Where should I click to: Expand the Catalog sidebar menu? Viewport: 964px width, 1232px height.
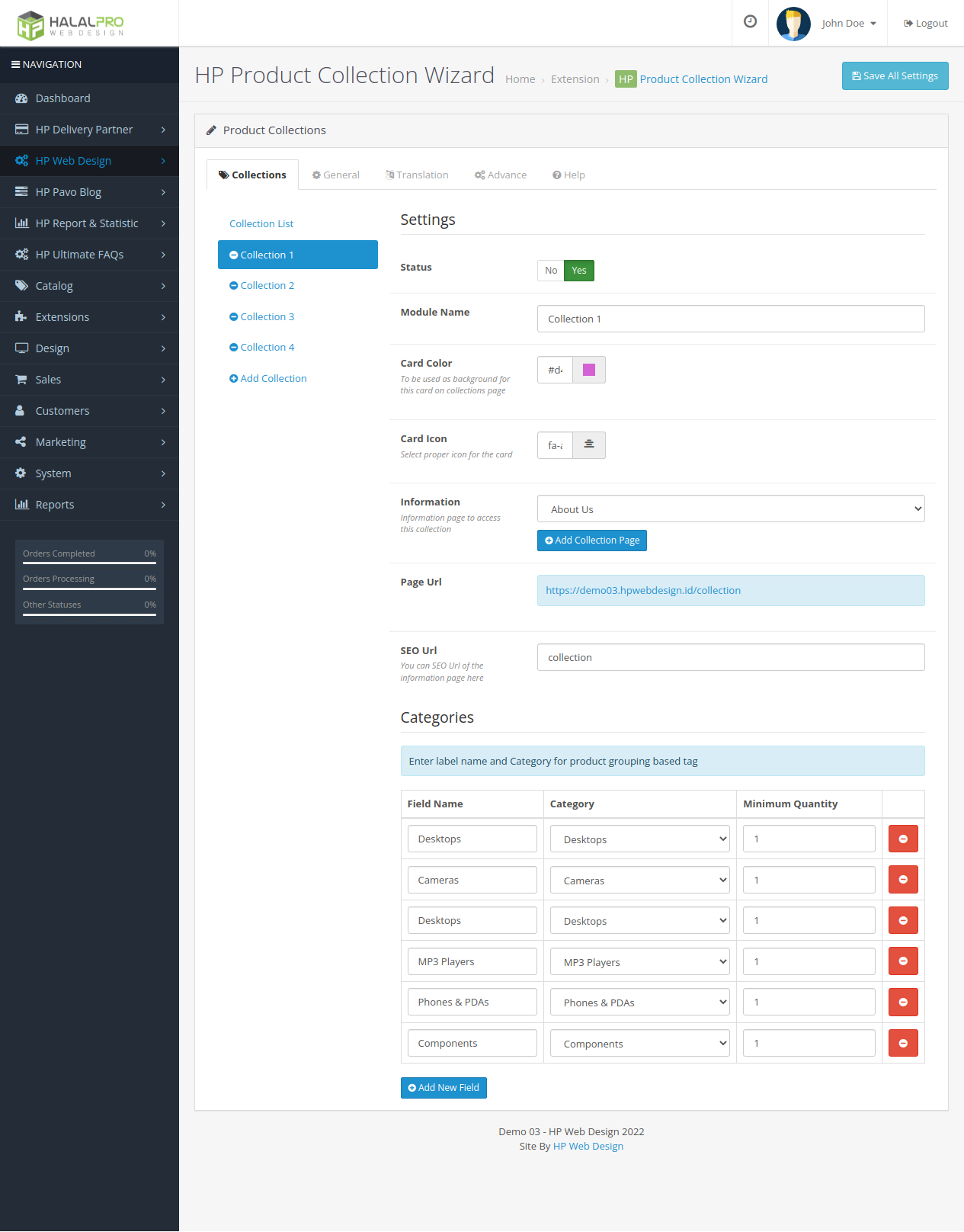89,286
